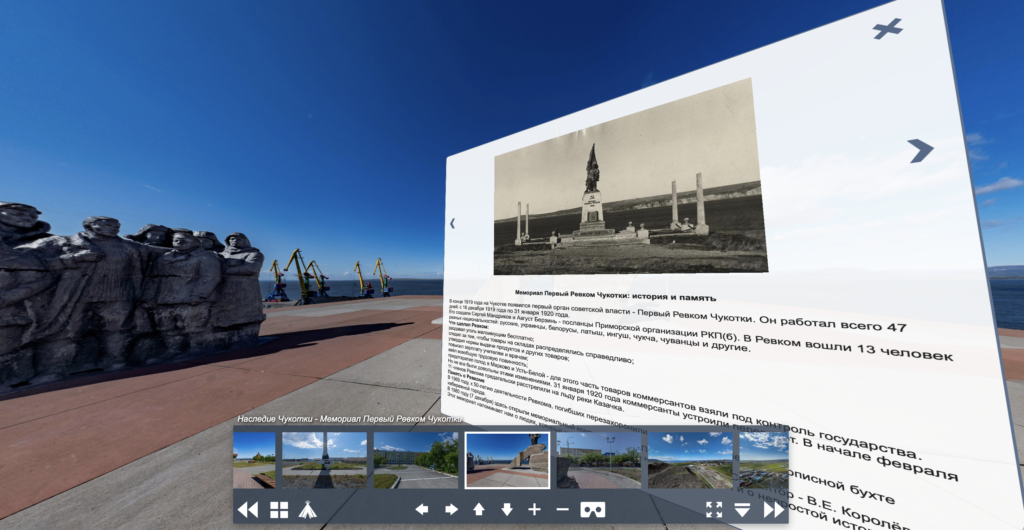Image resolution: width=1024 pixels, height=530 pixels.
Task: Tilt the view up with the arrow
Action: click(479, 510)
